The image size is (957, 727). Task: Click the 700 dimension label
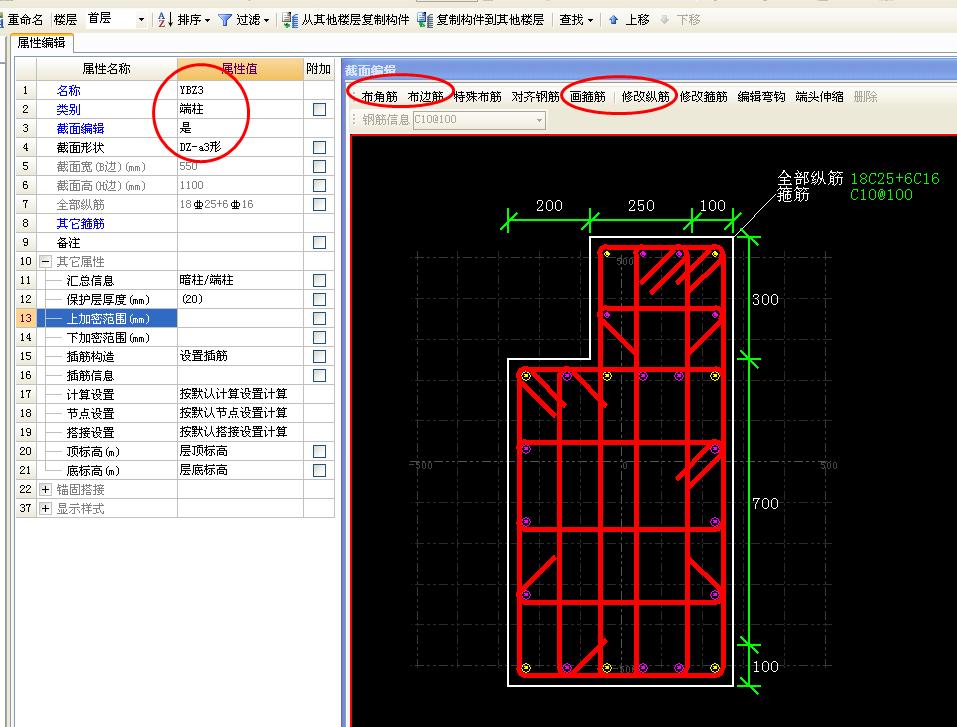point(765,504)
